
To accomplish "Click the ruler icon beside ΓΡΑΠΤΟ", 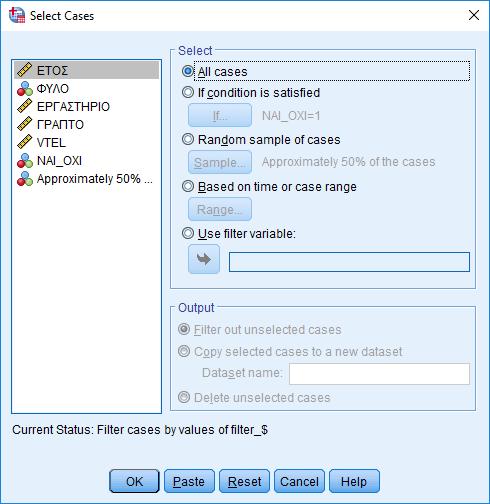I will tap(25, 124).
